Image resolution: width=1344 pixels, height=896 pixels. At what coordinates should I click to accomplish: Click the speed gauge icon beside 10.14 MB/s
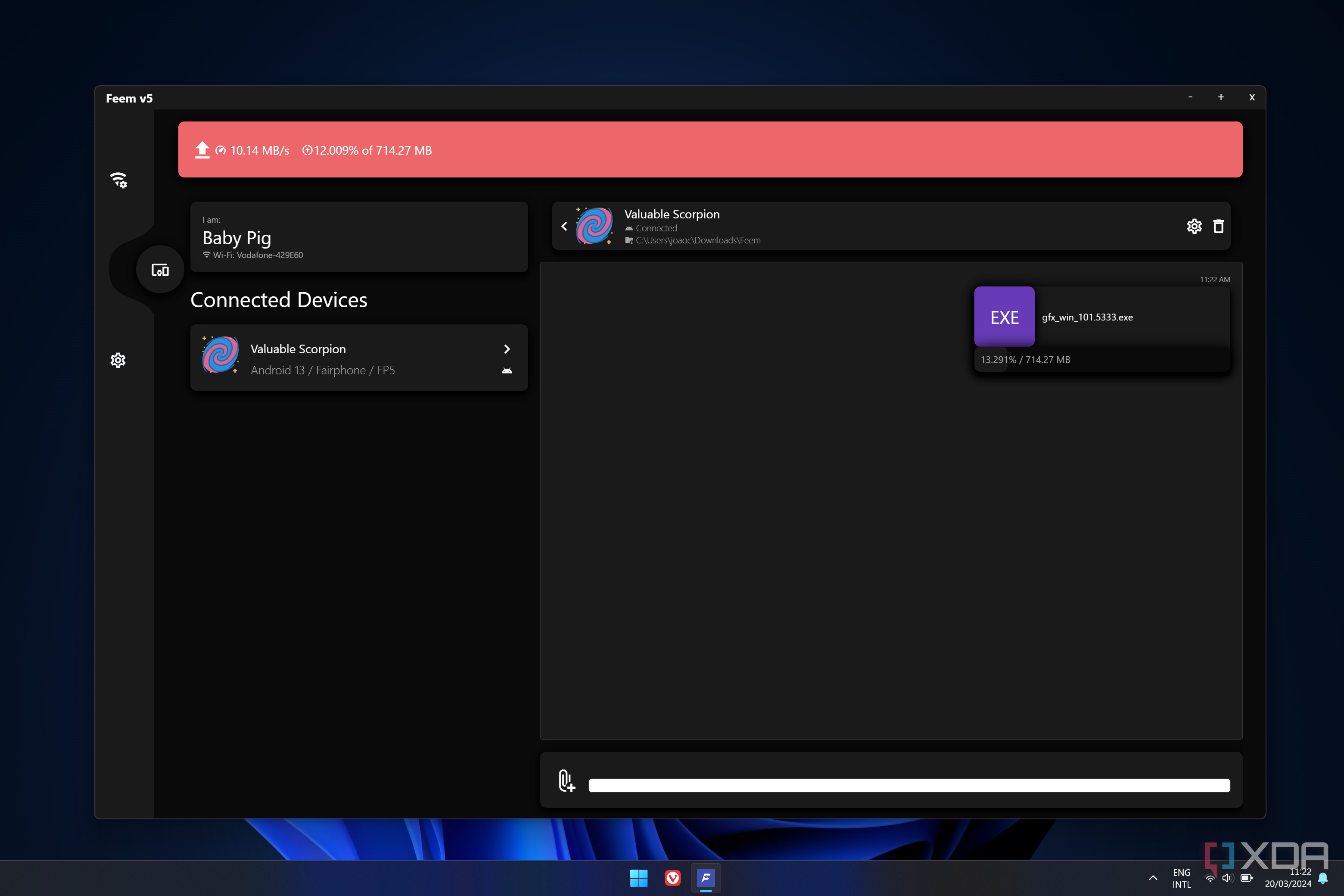pyautogui.click(x=221, y=150)
